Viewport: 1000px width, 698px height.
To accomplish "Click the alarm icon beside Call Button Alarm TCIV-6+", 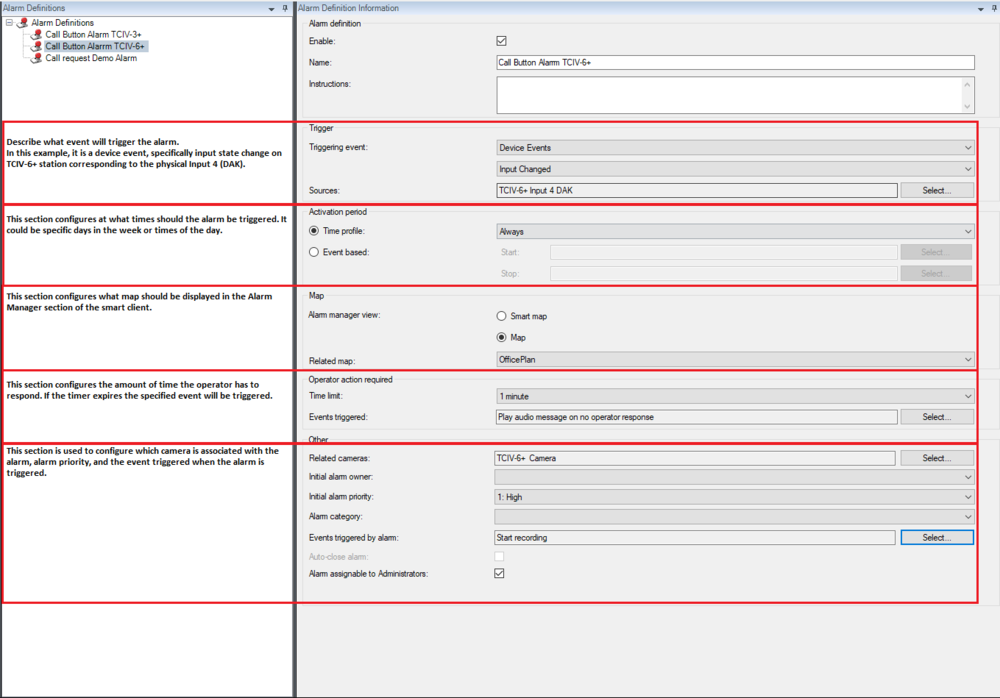I will coord(37,46).
